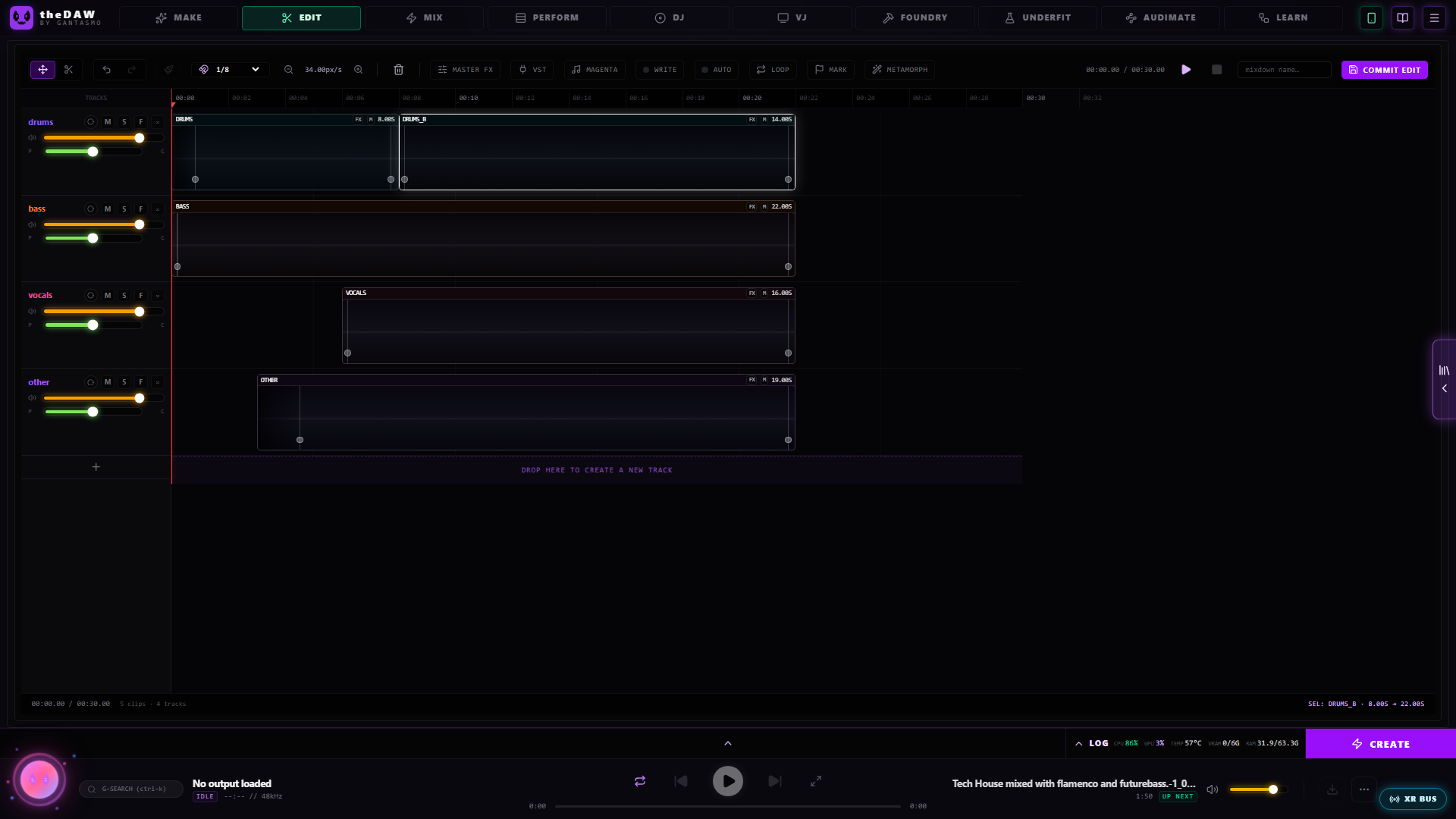Toggle WRITE automation mode

pyautogui.click(x=660, y=70)
